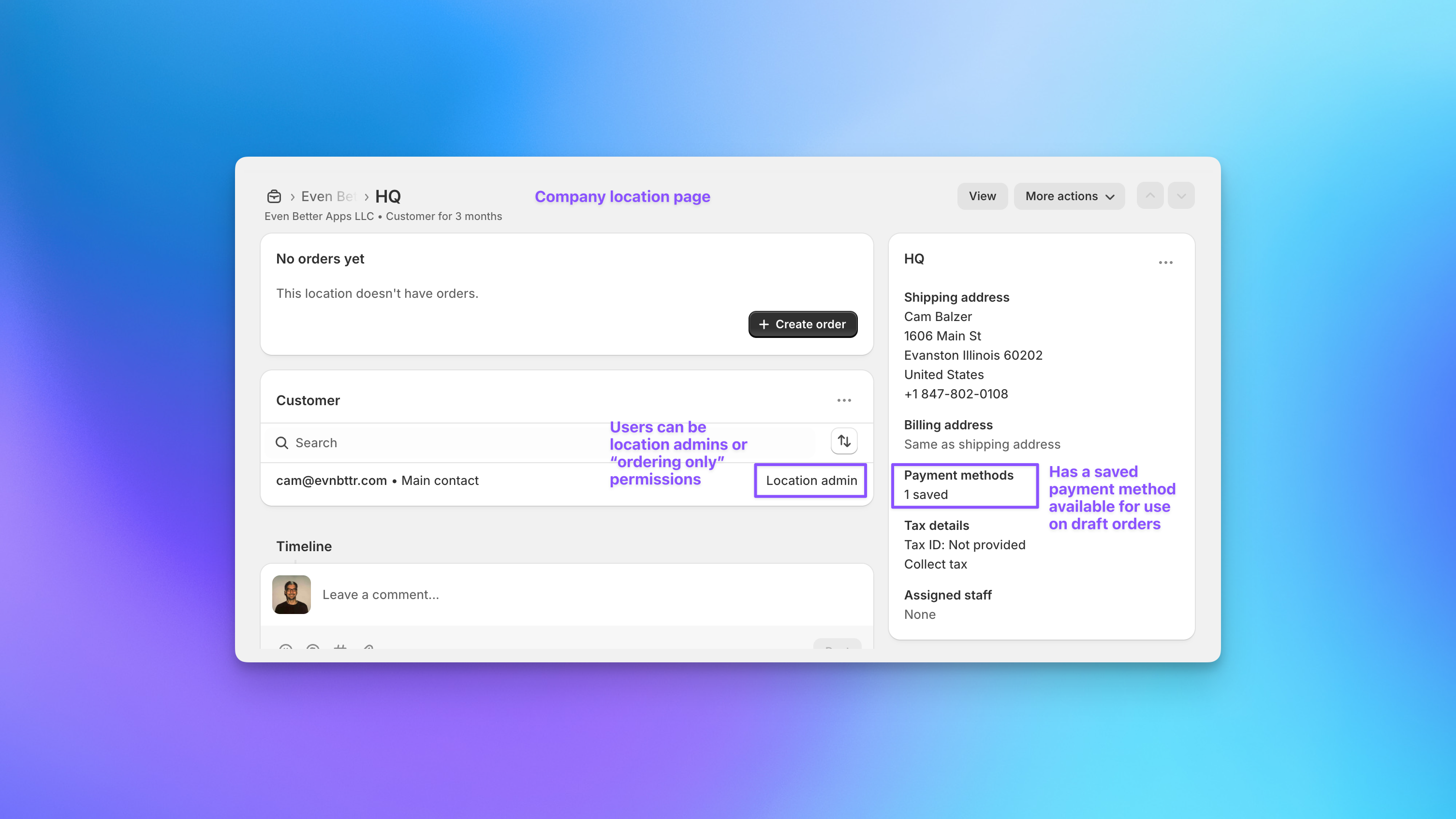
Task: Click the paperclip attachment icon in comment toolbar
Action: click(368, 650)
